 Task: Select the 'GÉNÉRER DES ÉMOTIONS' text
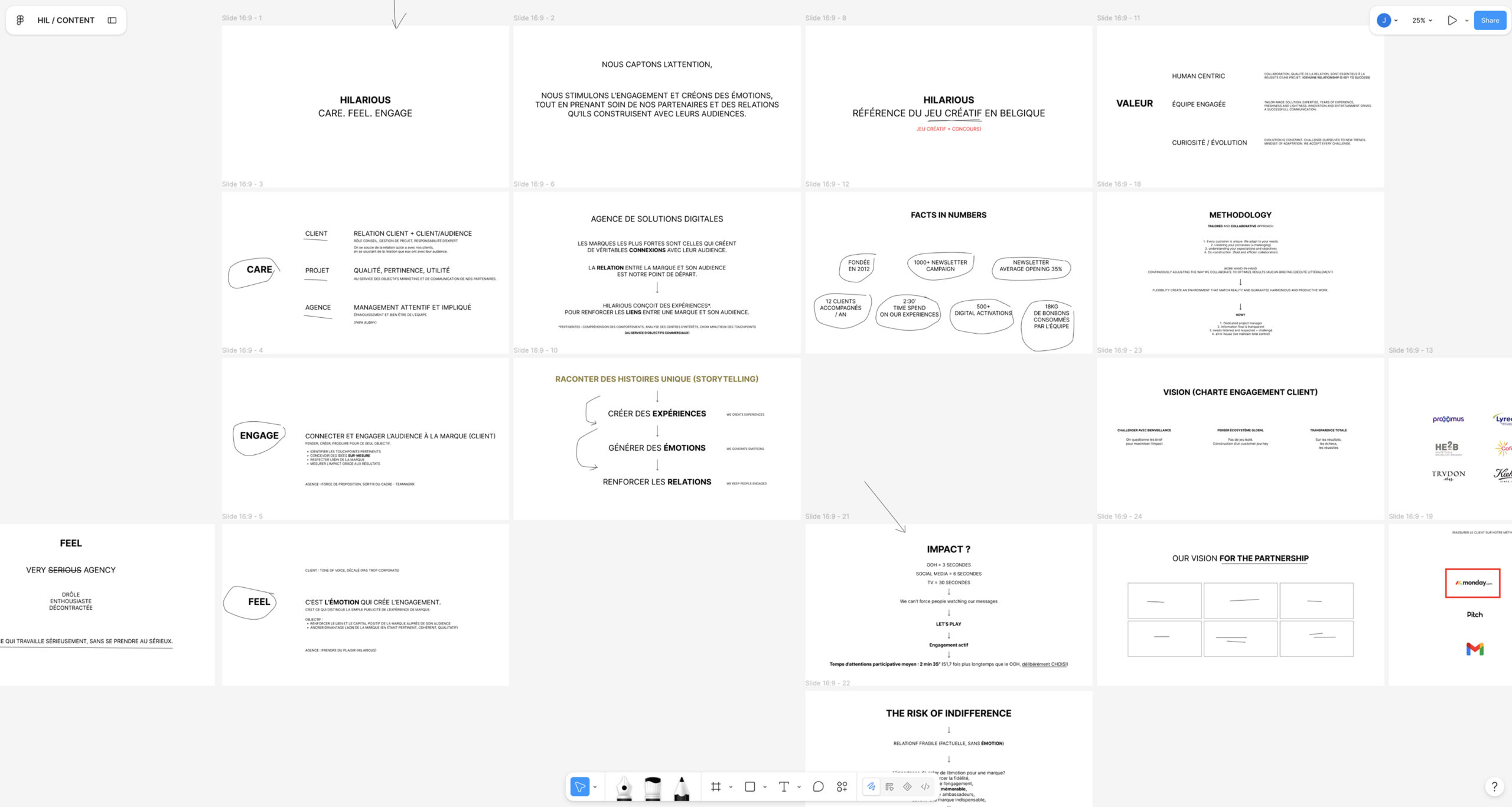click(657, 448)
